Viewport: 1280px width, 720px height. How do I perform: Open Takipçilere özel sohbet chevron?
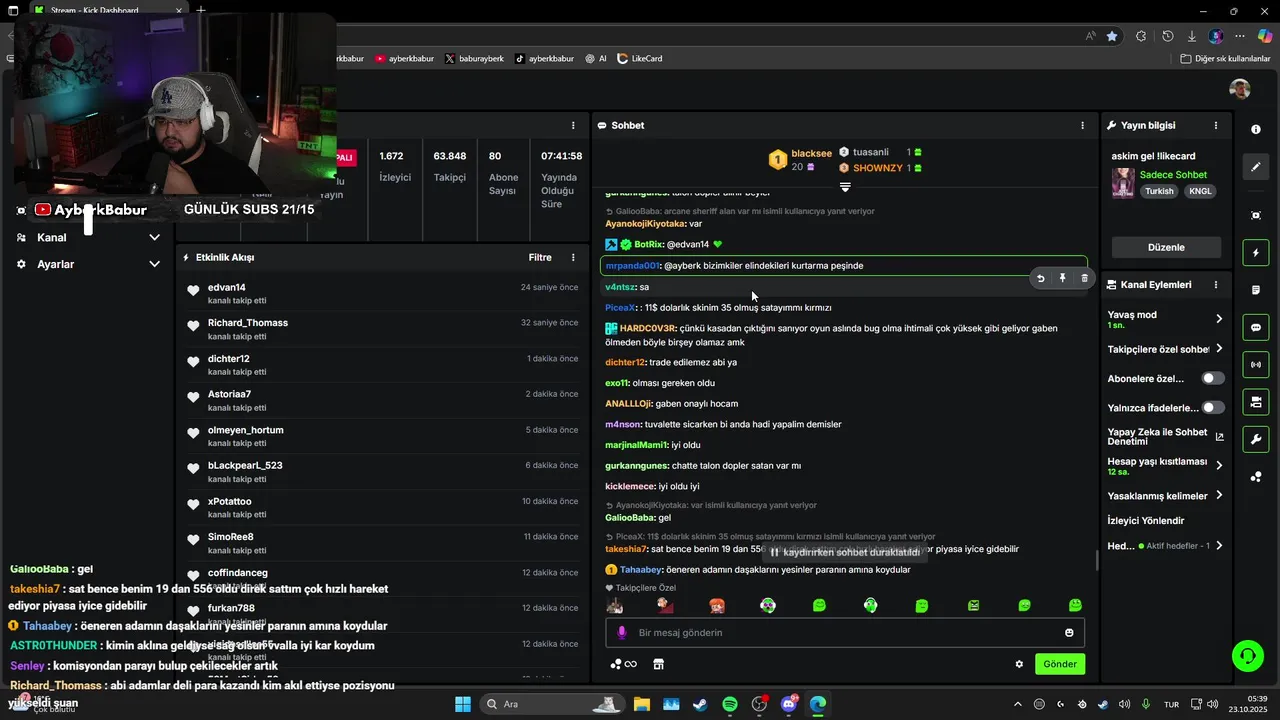pos(1219,349)
